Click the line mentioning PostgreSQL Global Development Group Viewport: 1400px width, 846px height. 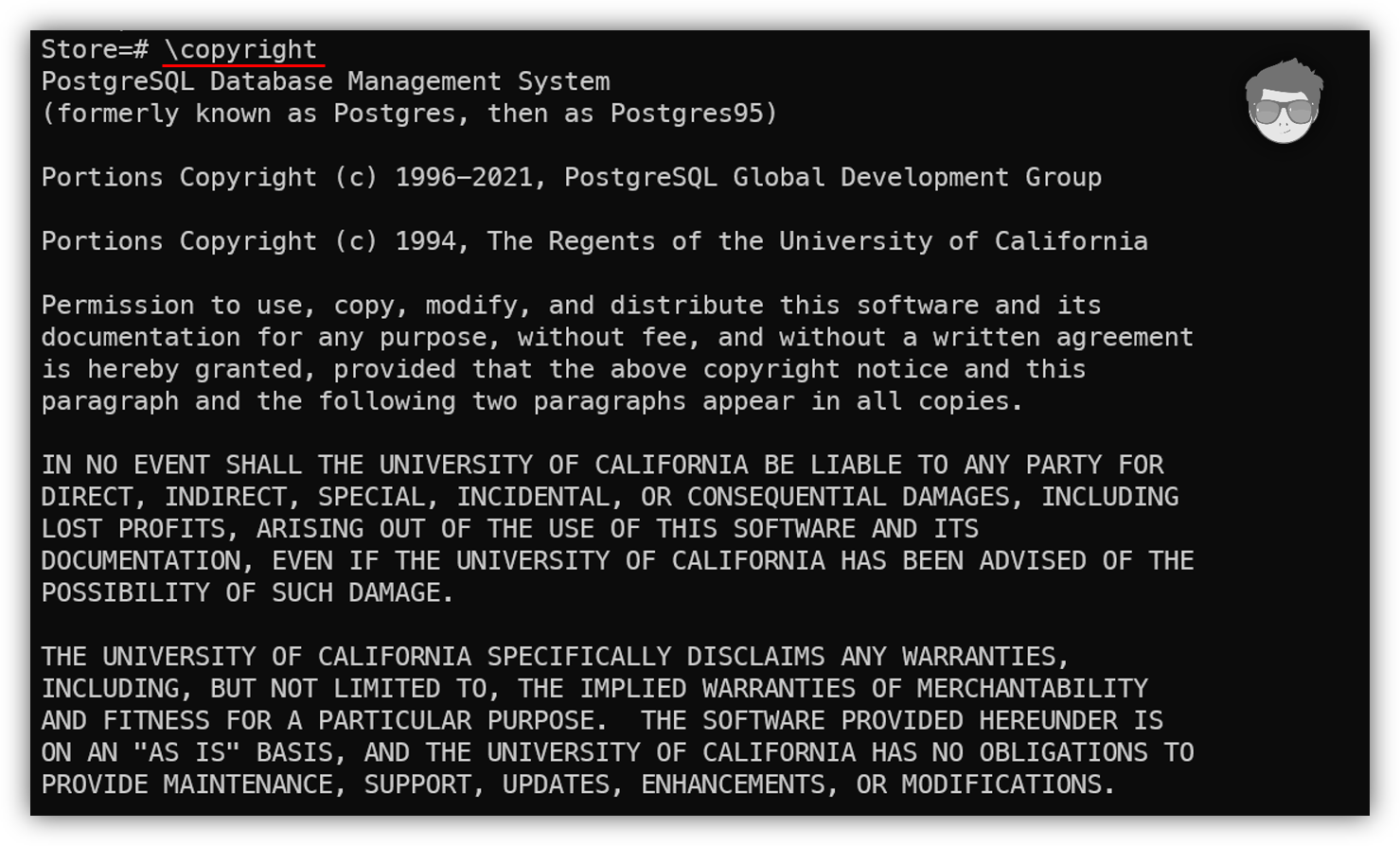[x=572, y=178]
